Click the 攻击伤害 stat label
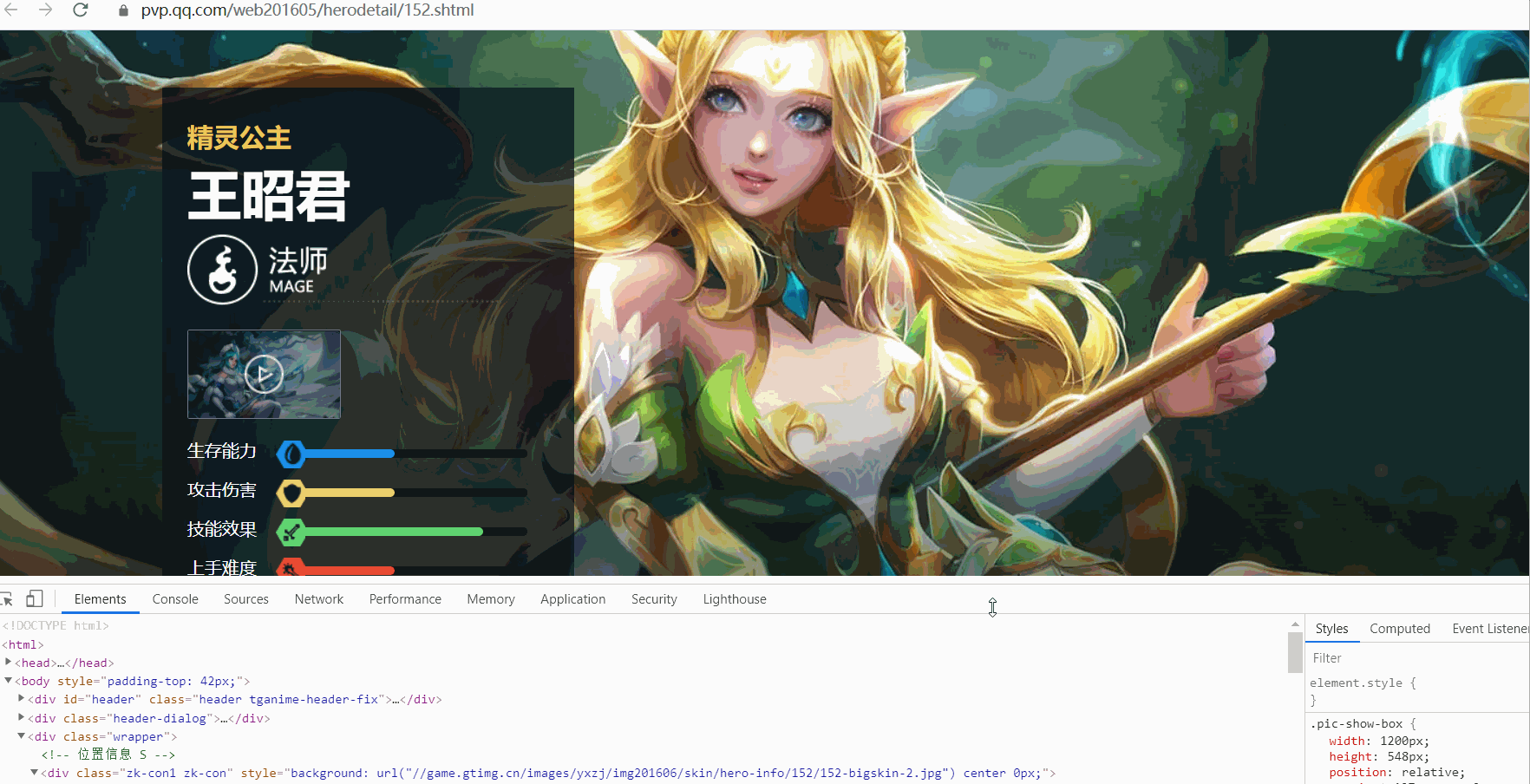The height and width of the screenshot is (784, 1530). tap(222, 490)
